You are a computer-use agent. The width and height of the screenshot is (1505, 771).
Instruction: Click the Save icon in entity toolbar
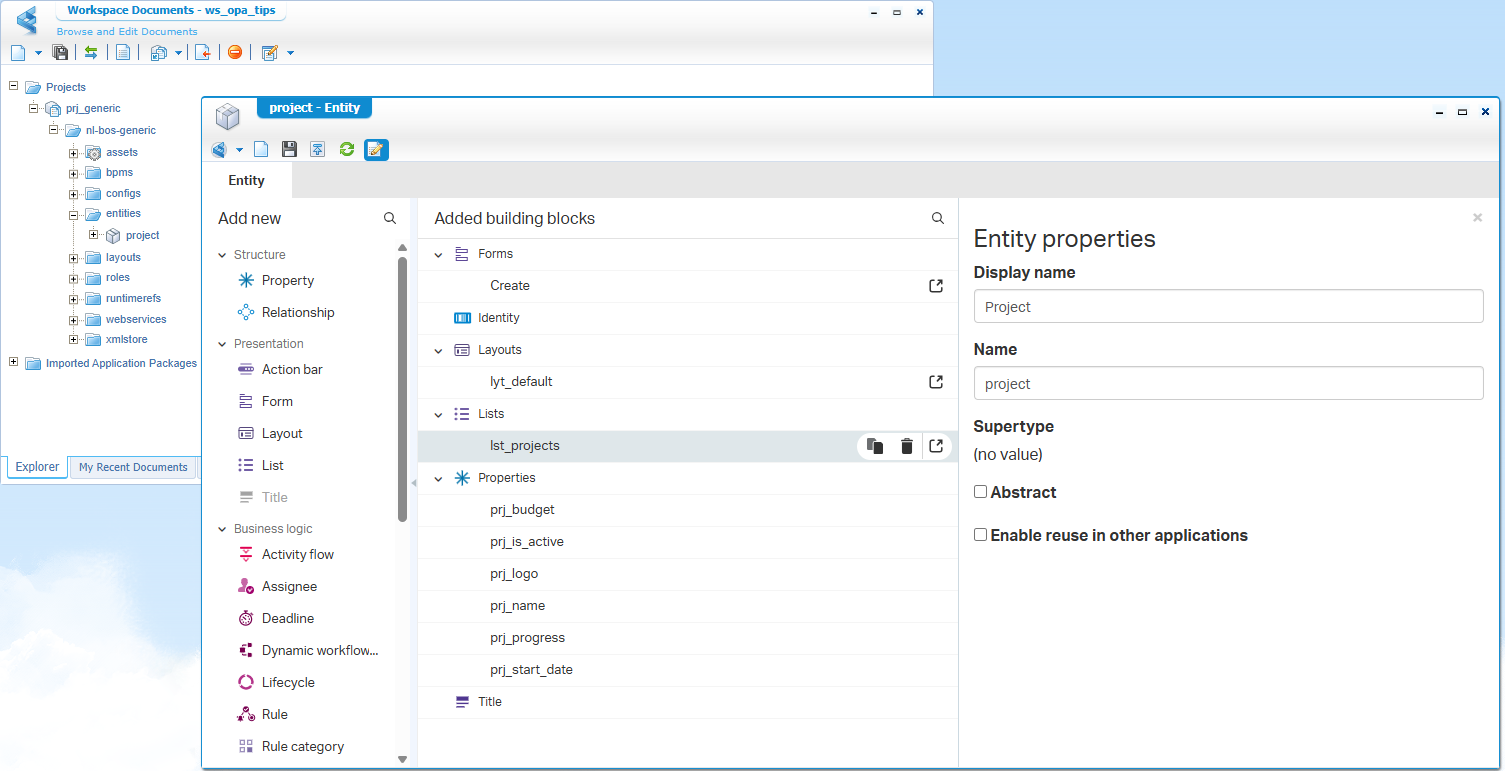289,150
